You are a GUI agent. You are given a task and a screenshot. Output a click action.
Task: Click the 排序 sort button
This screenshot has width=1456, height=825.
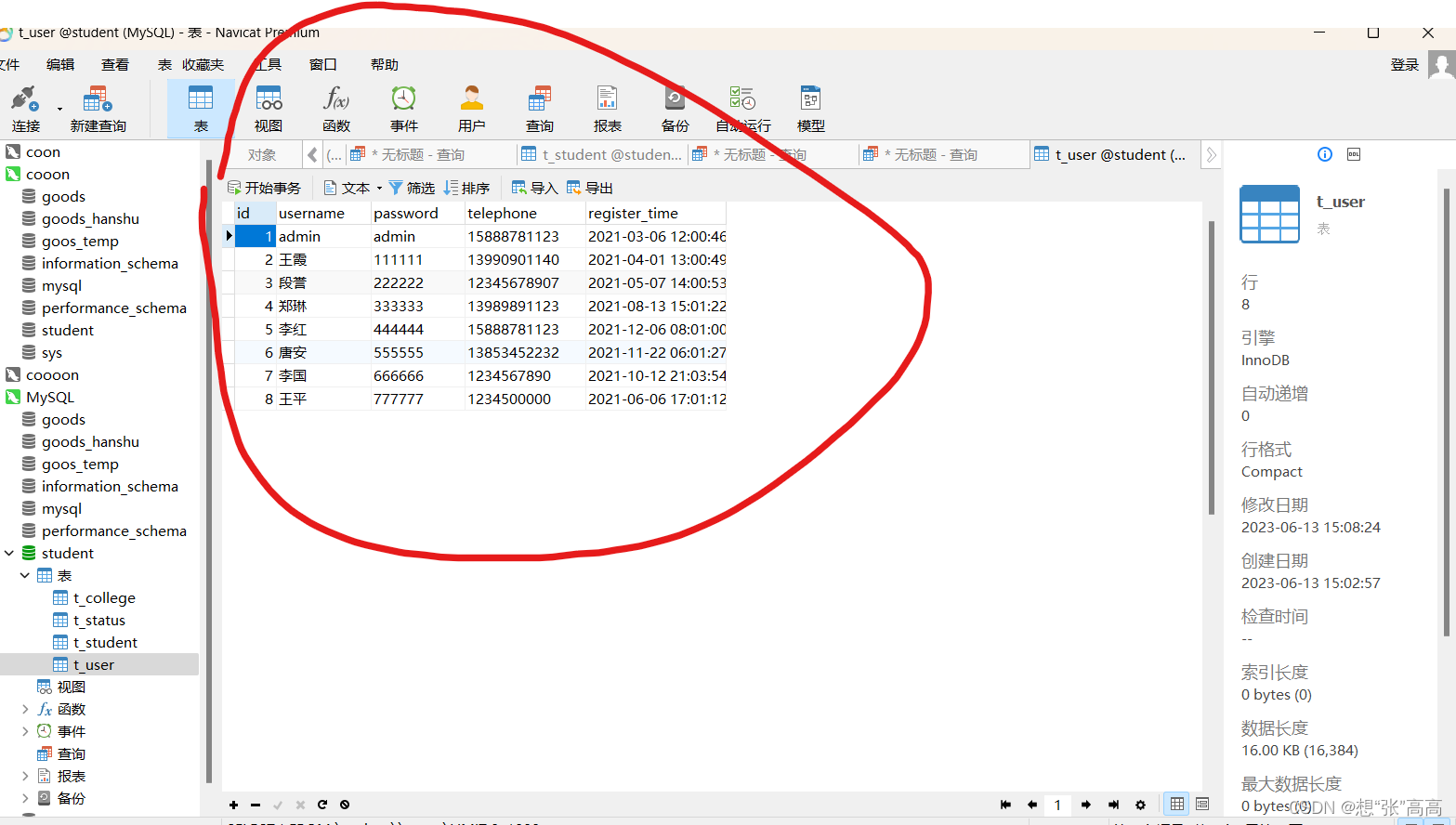pyautogui.click(x=466, y=188)
